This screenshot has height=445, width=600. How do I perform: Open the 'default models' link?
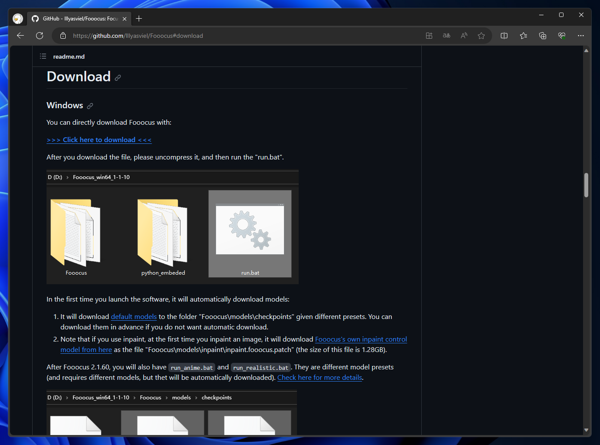pyautogui.click(x=134, y=316)
